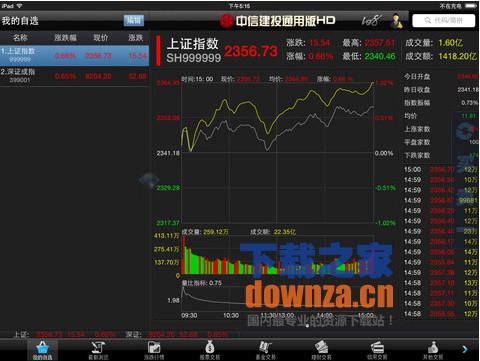Tap the 上证指数 stock title
The height and width of the screenshot is (361, 480).
click(193, 44)
